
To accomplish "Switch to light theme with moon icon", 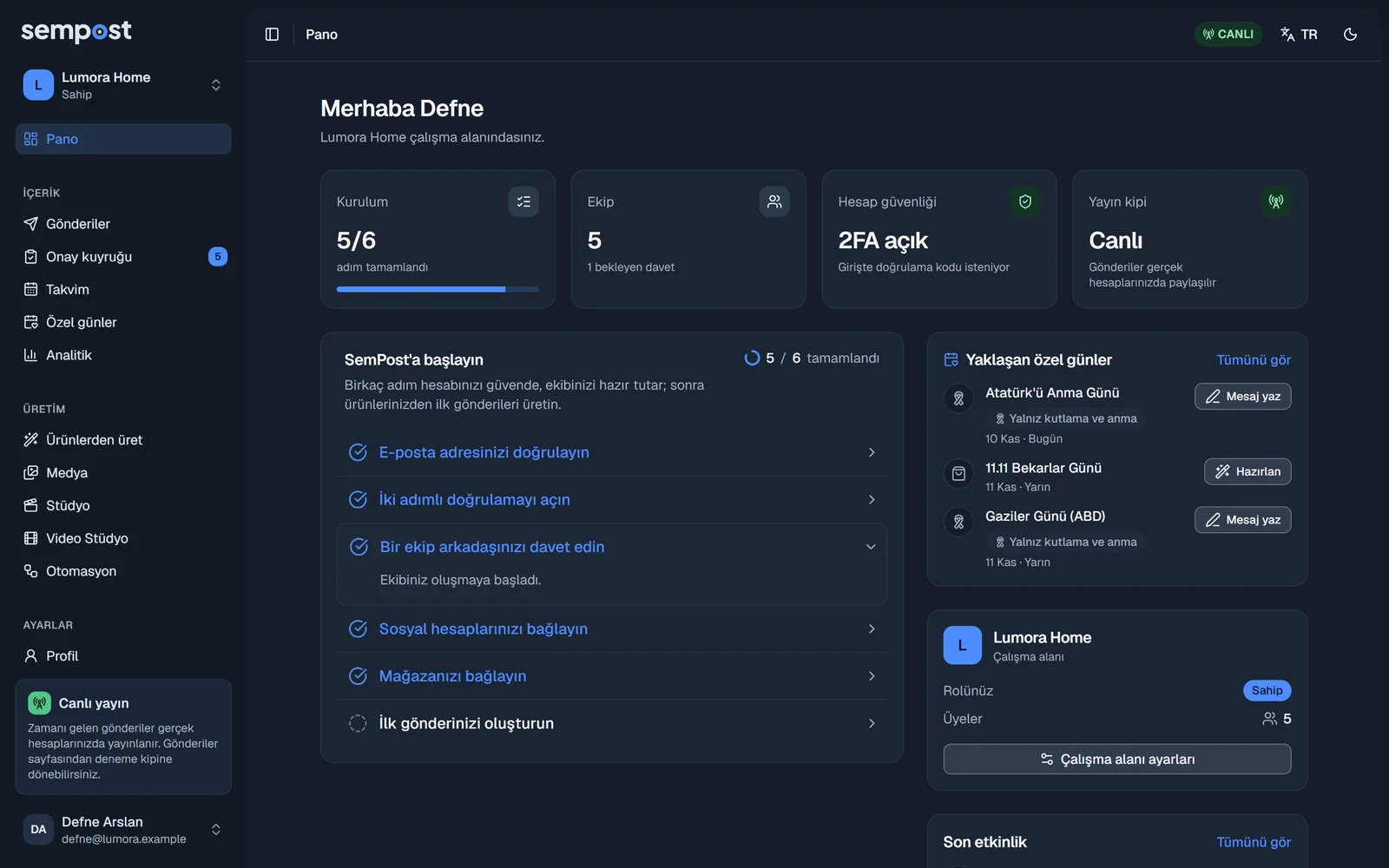I will click(x=1350, y=34).
